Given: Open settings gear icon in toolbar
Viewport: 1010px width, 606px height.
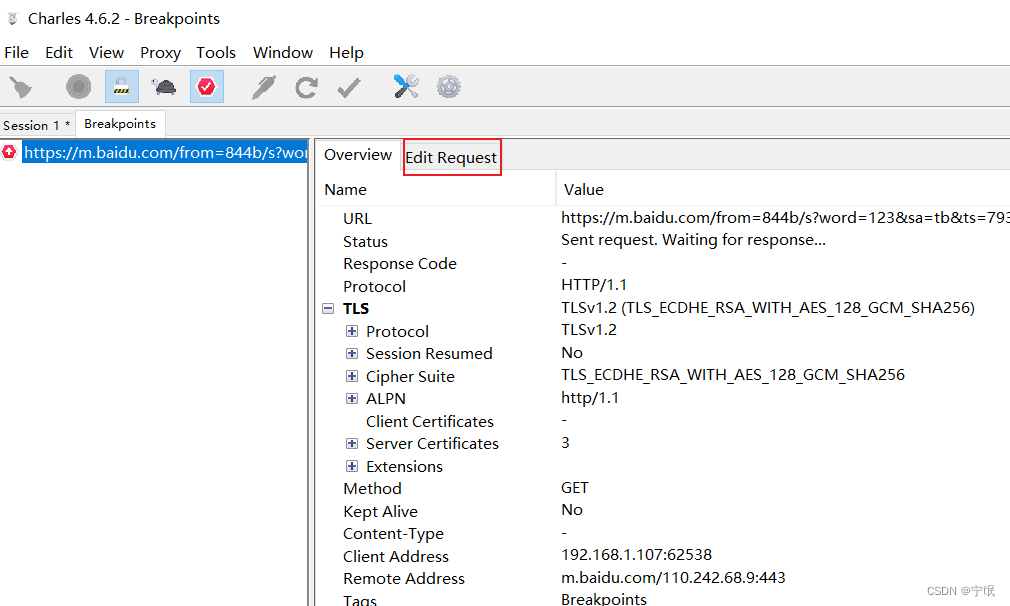Looking at the screenshot, I should [448, 86].
